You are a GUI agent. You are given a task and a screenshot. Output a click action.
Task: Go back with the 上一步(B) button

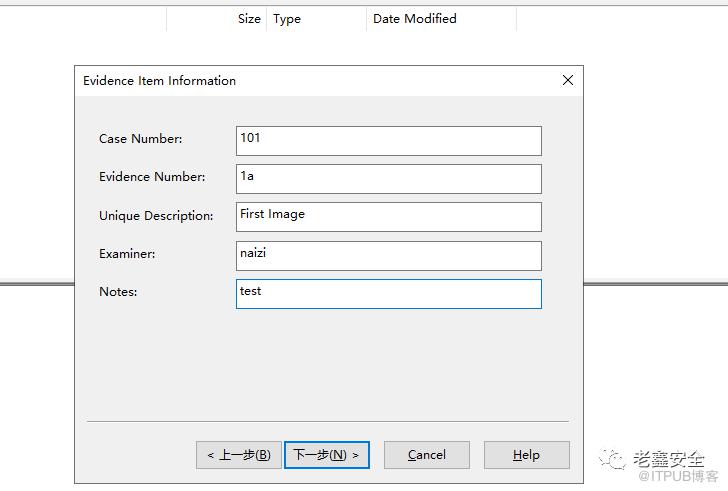click(238, 455)
